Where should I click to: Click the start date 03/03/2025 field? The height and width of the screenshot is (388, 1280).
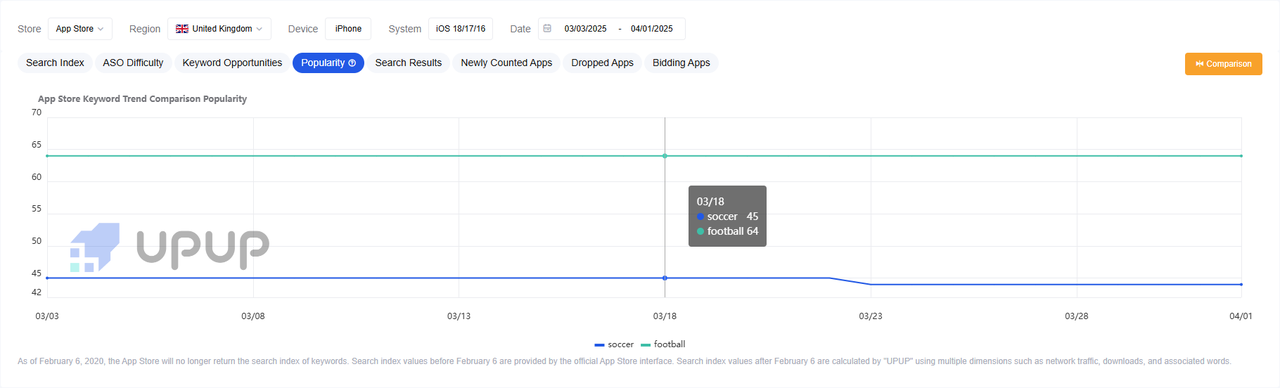click(x=586, y=29)
